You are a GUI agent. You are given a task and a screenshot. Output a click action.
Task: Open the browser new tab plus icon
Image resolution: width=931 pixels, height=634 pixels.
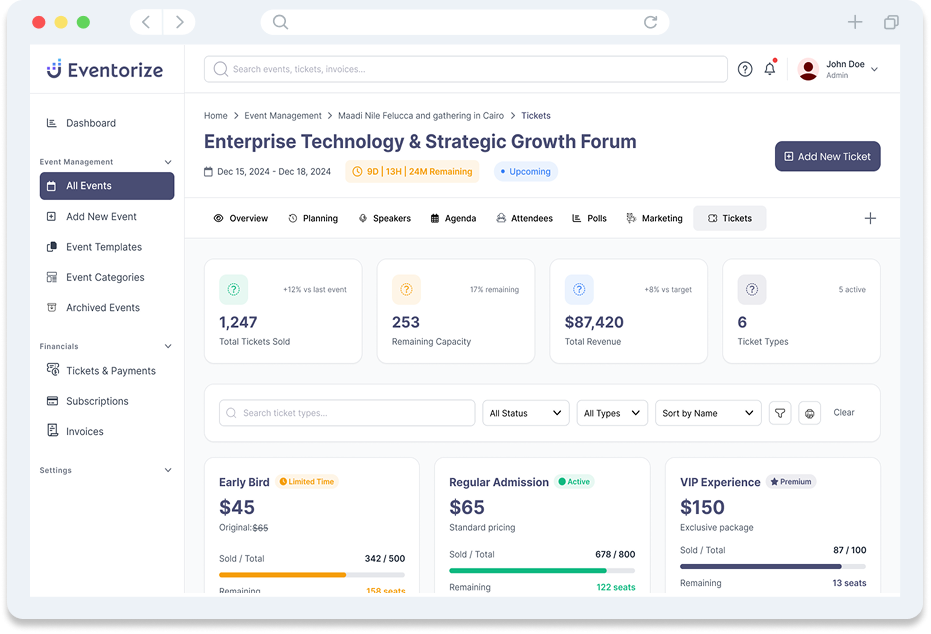tap(855, 22)
